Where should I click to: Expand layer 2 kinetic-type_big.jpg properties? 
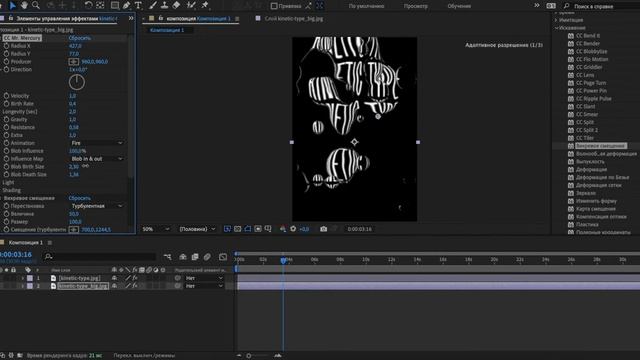tap(22, 286)
